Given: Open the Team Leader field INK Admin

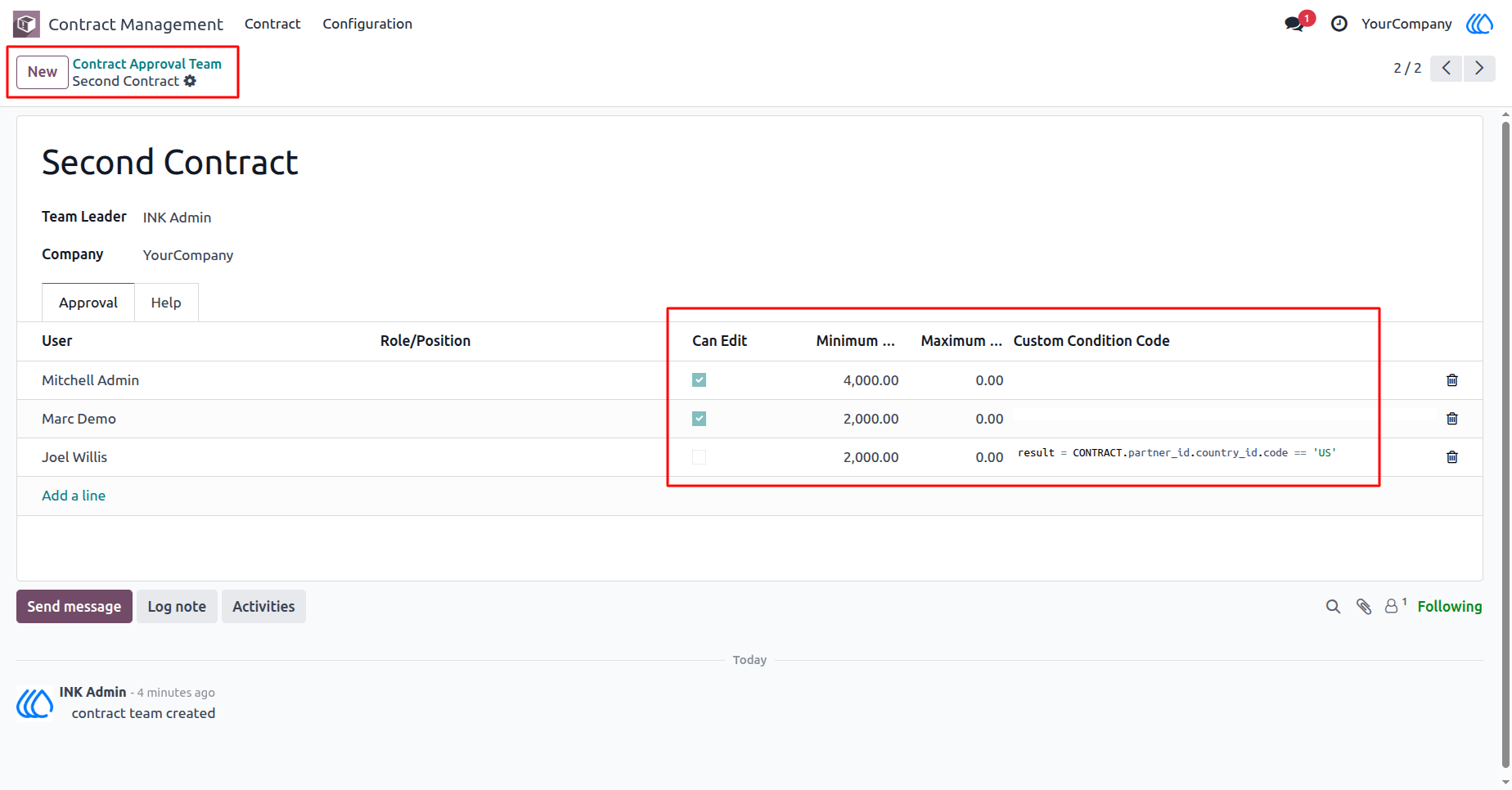Looking at the screenshot, I should click(178, 218).
